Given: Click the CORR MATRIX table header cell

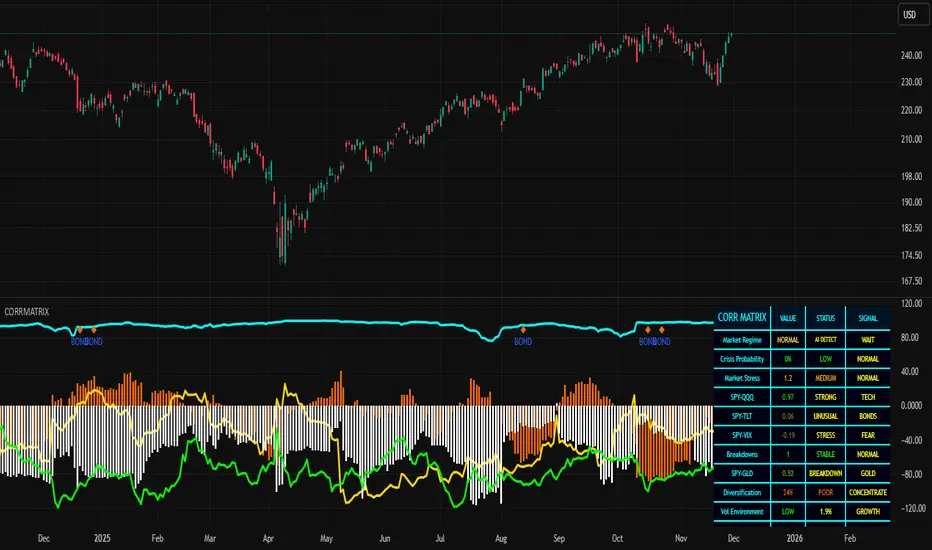Looking at the screenshot, I should pos(742,318).
